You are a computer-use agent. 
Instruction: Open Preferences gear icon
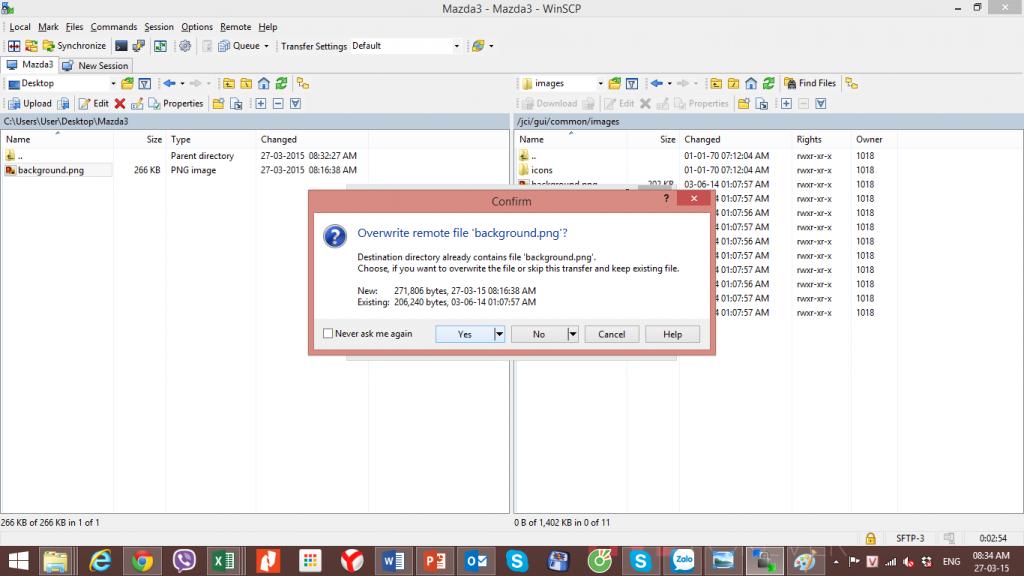pos(185,46)
